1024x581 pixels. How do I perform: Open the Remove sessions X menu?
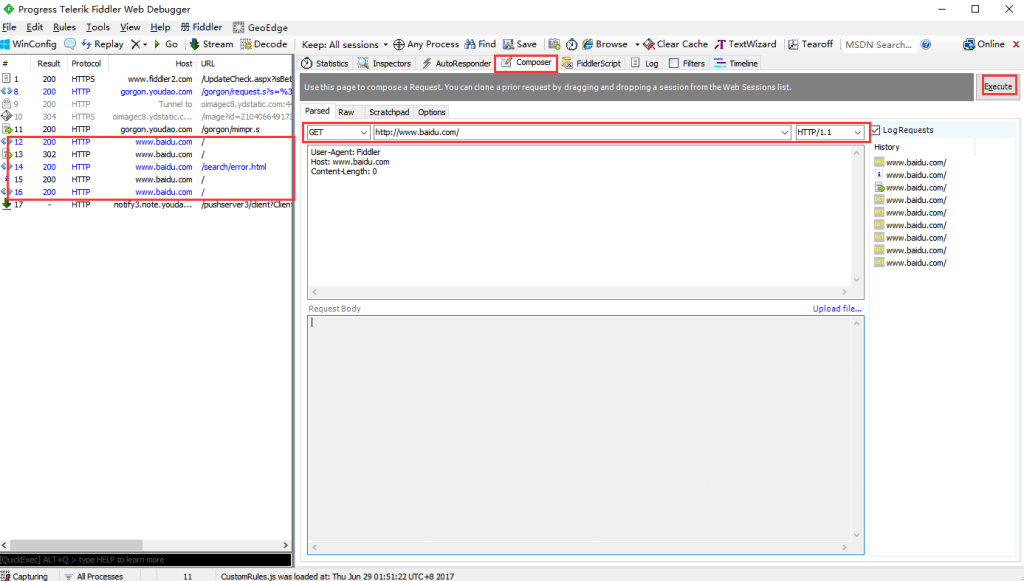tap(138, 44)
